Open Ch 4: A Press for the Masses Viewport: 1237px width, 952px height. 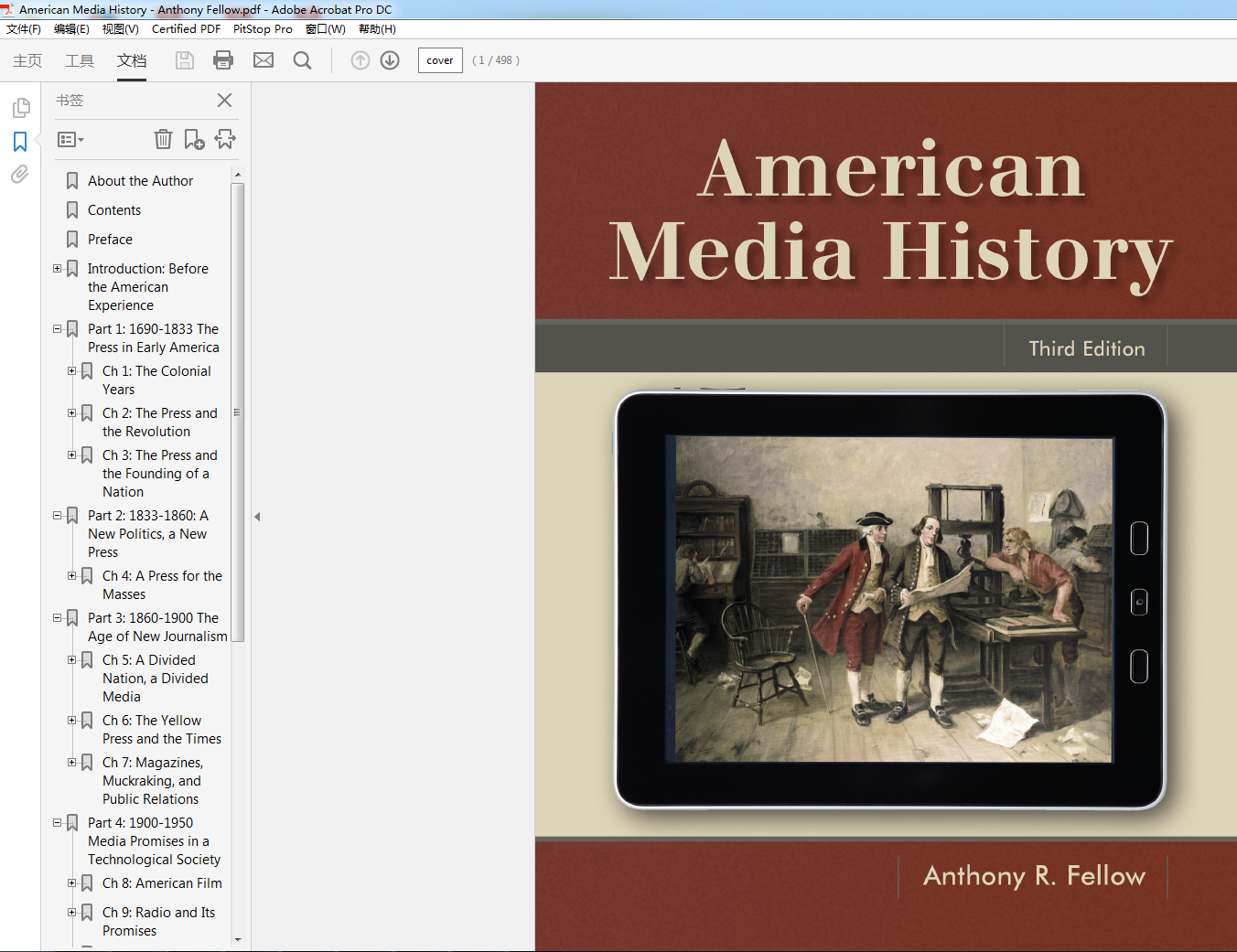click(162, 585)
